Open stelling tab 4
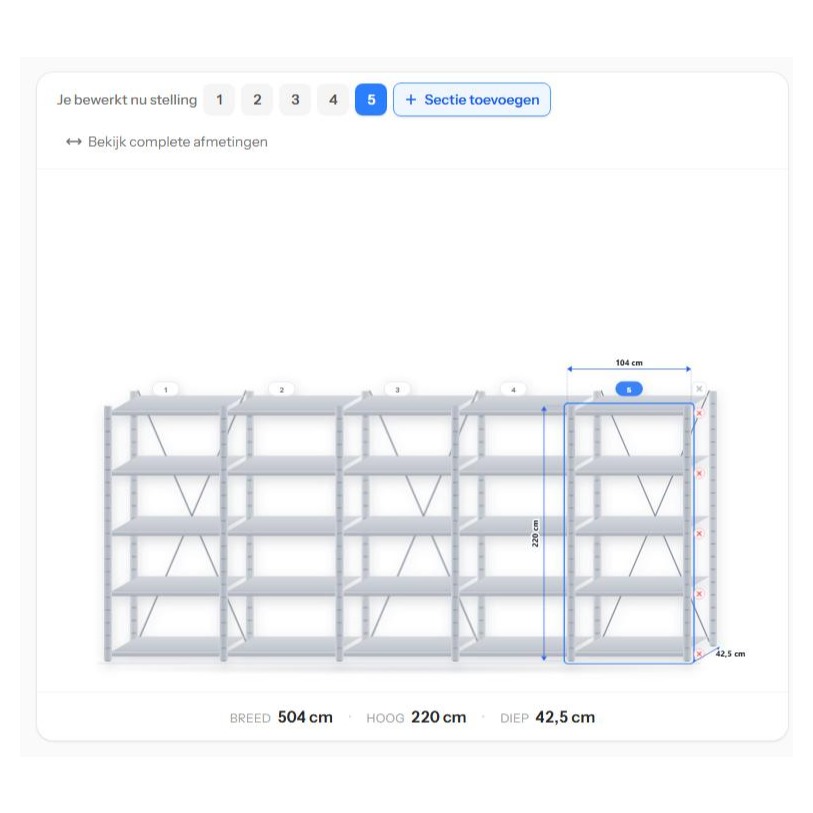Screen dimensions: 813x813 tap(333, 100)
